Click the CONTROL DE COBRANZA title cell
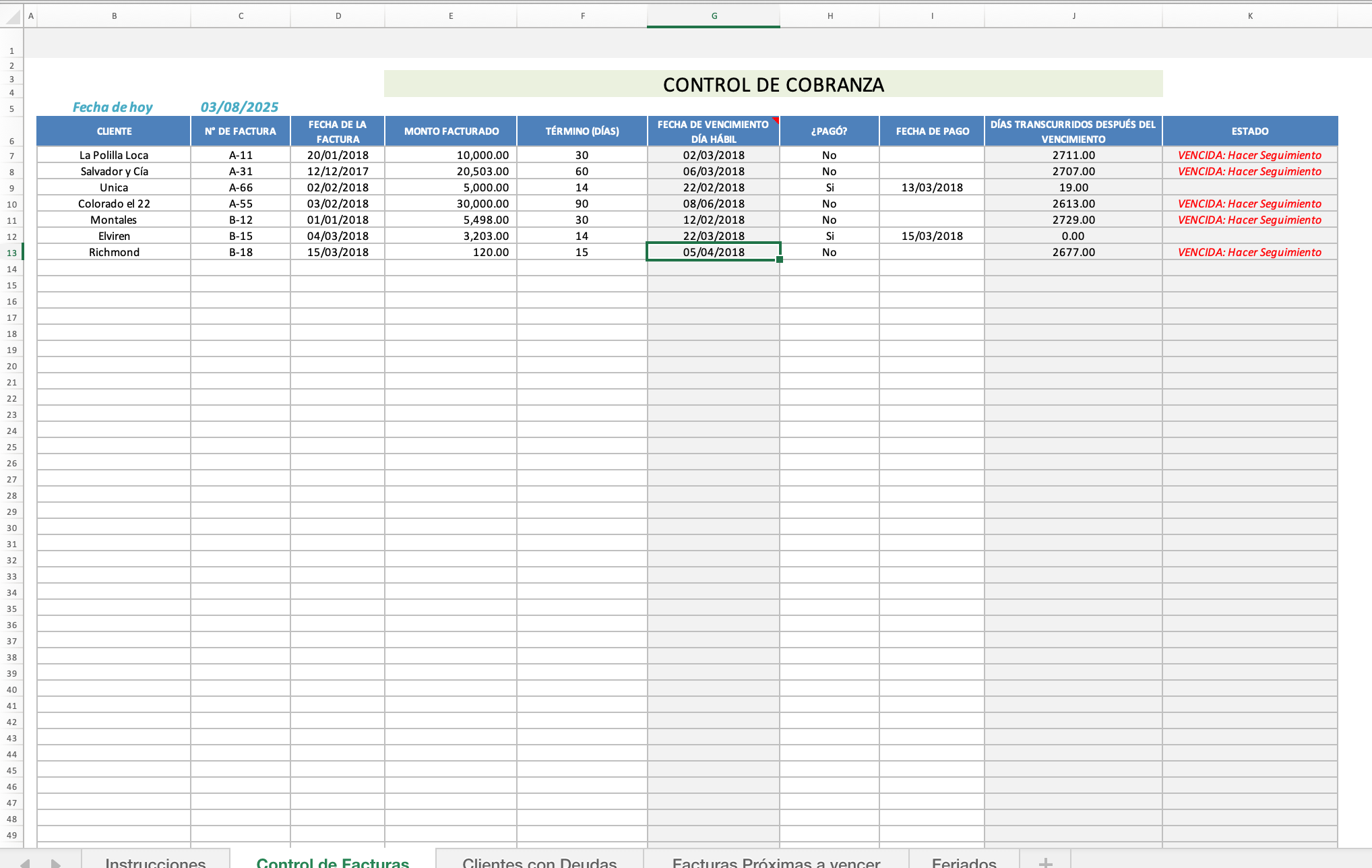 [773, 84]
